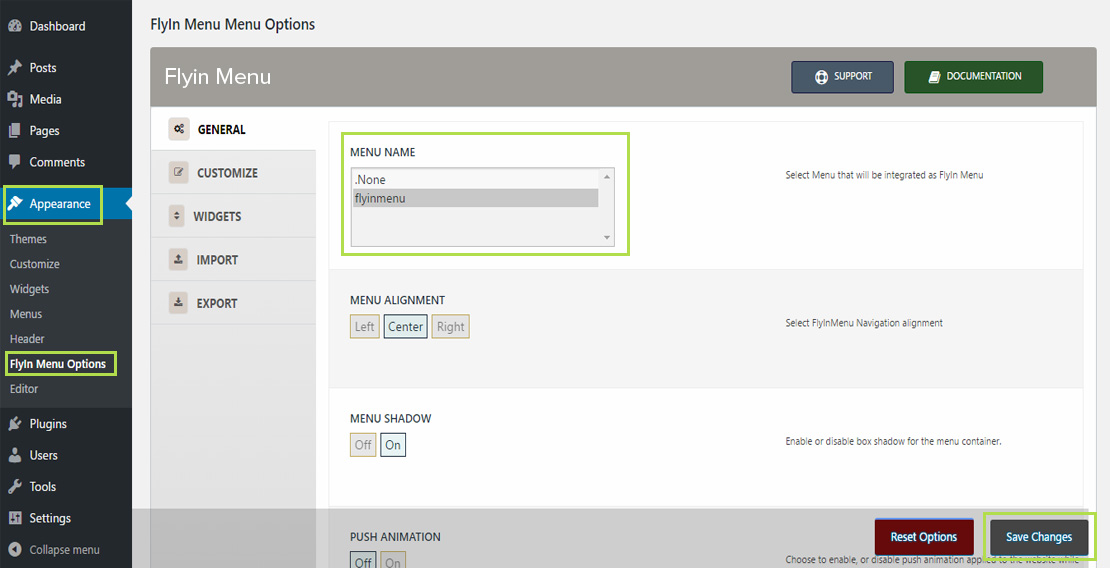
Task: Click the Tools wrench icon
Action: (x=14, y=487)
